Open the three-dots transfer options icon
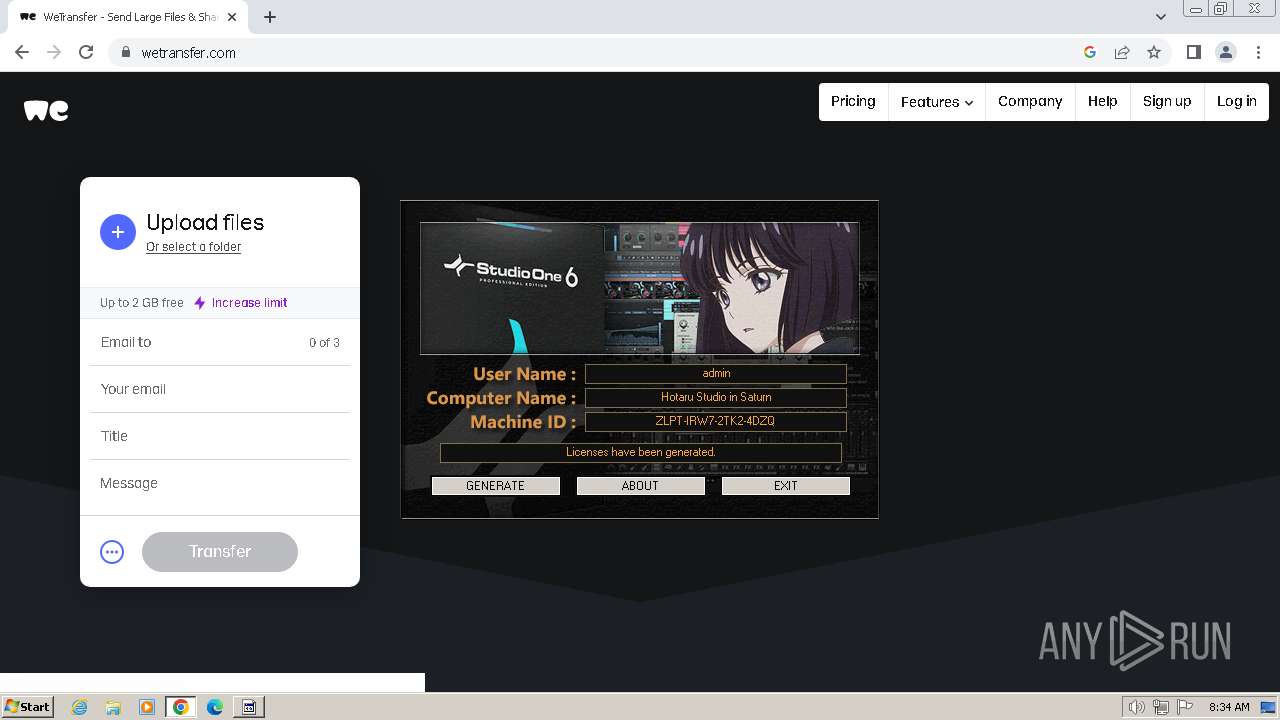 (112, 552)
